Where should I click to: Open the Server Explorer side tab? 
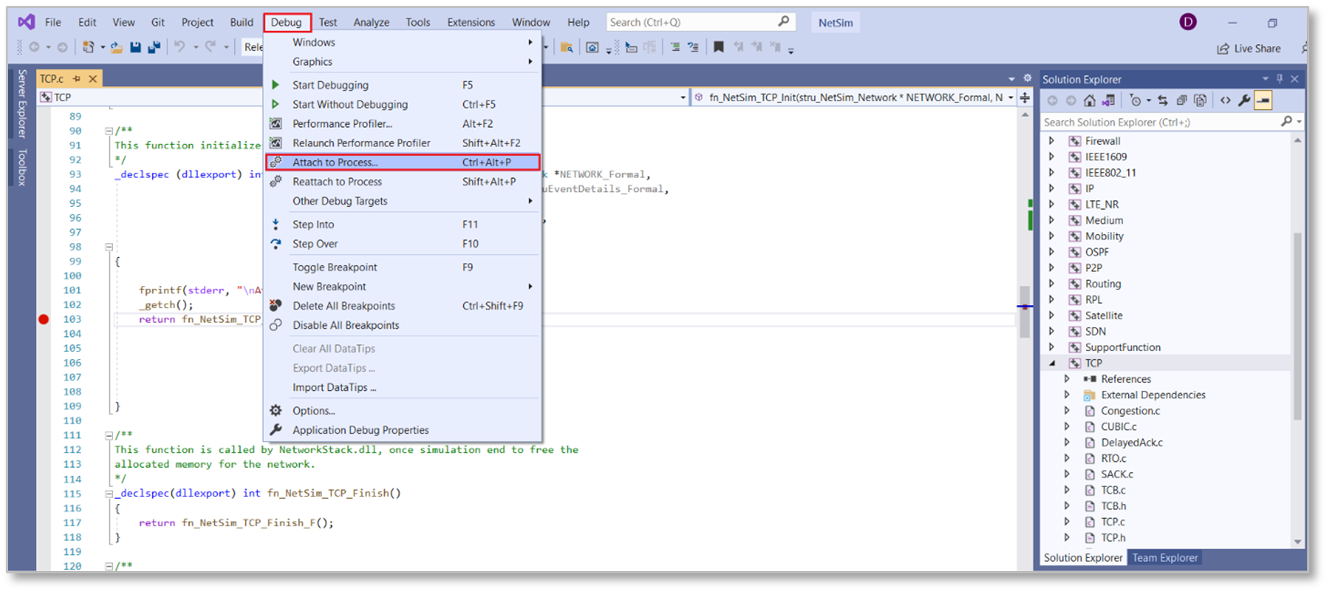[21, 105]
